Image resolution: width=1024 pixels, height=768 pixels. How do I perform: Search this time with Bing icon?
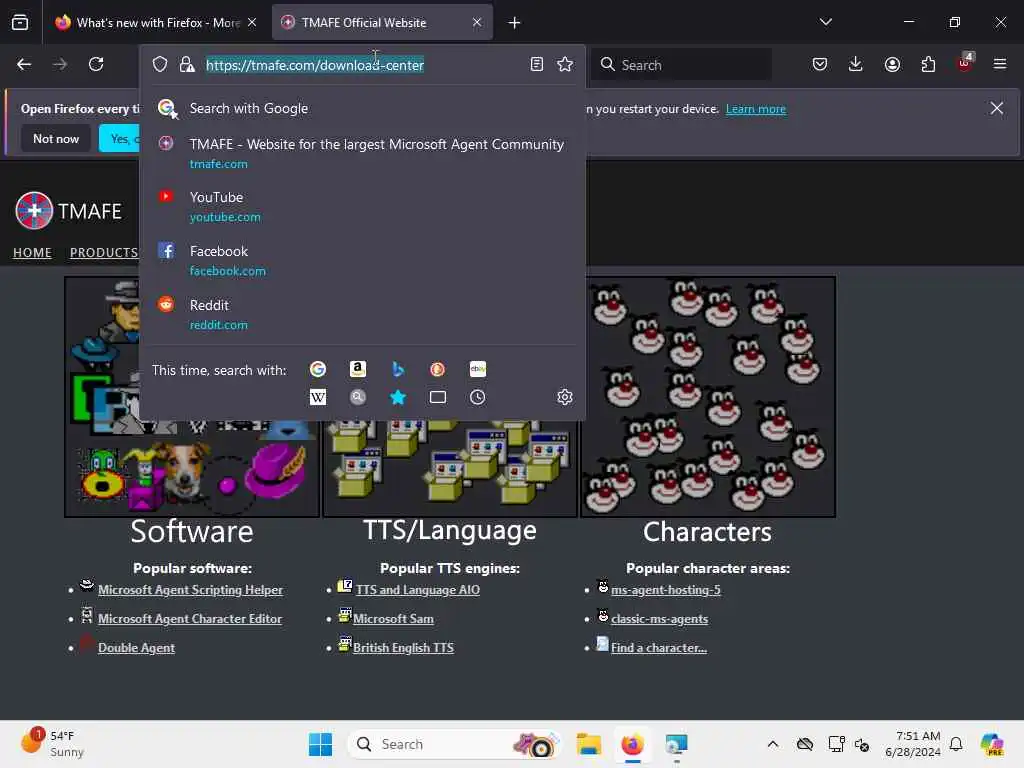[398, 370]
